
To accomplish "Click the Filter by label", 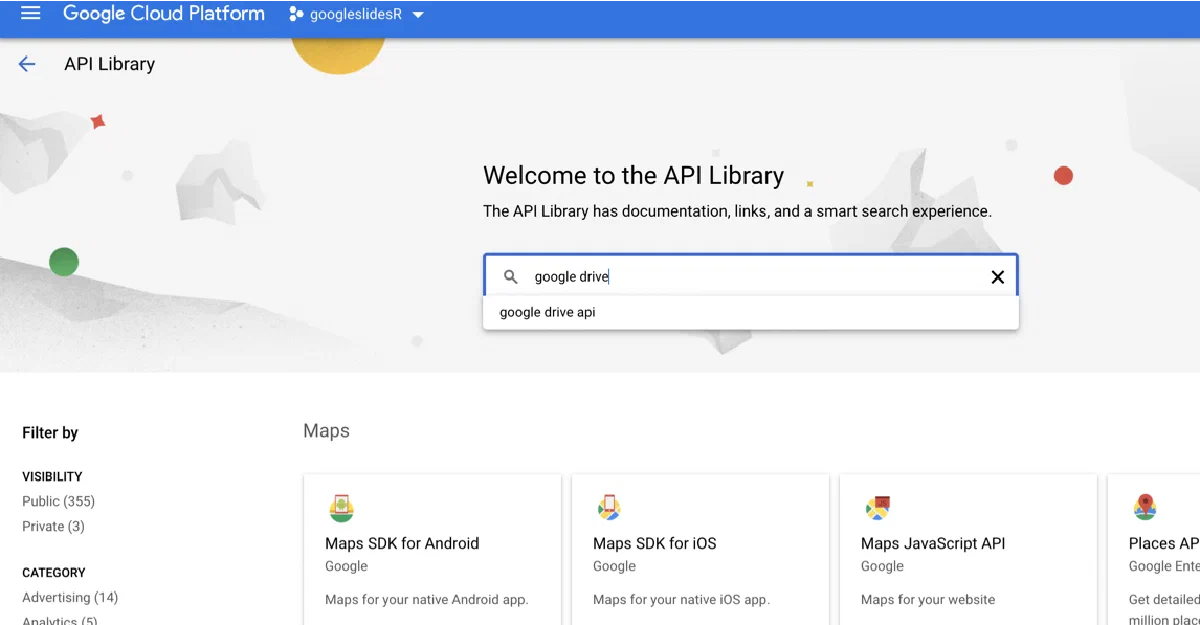I will pos(50,433).
